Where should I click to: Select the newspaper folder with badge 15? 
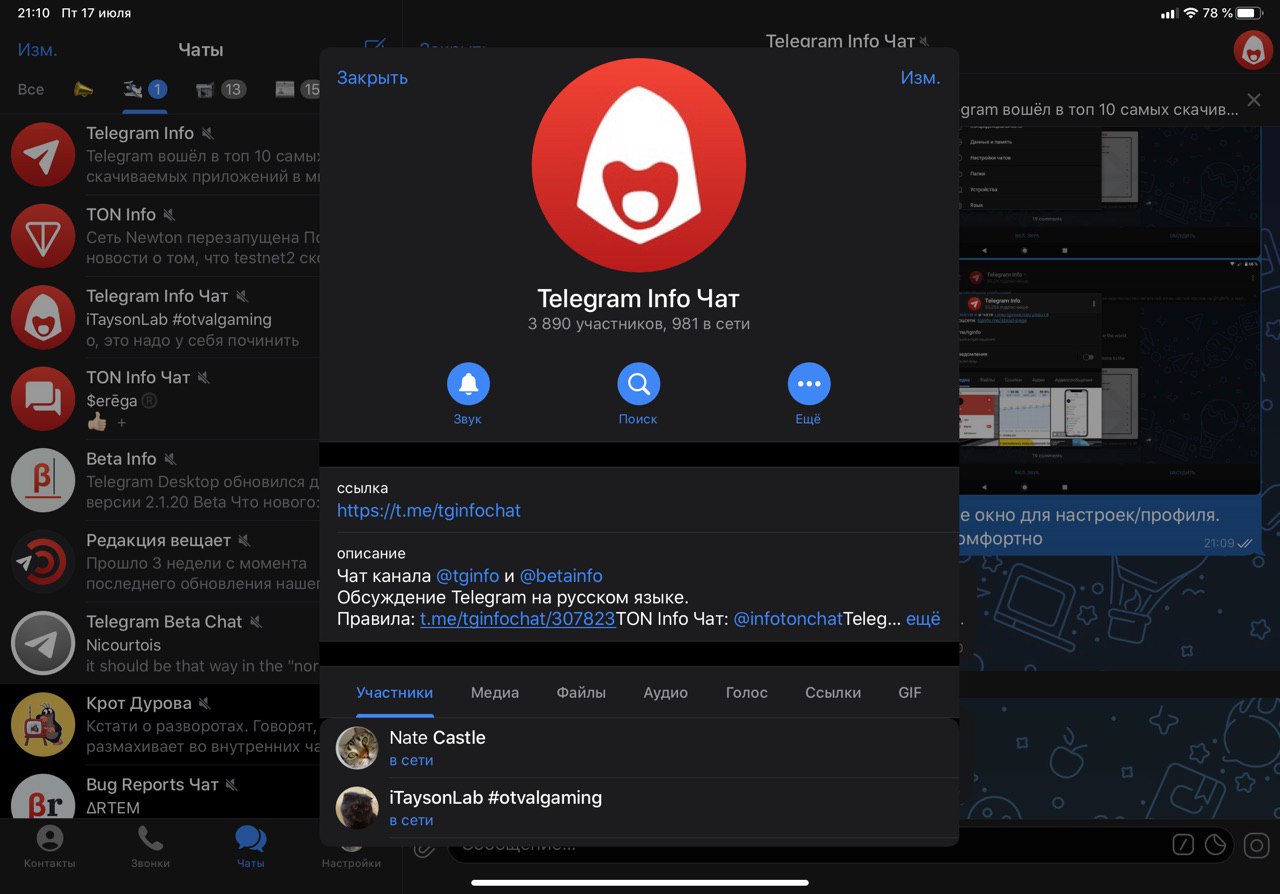(298, 90)
